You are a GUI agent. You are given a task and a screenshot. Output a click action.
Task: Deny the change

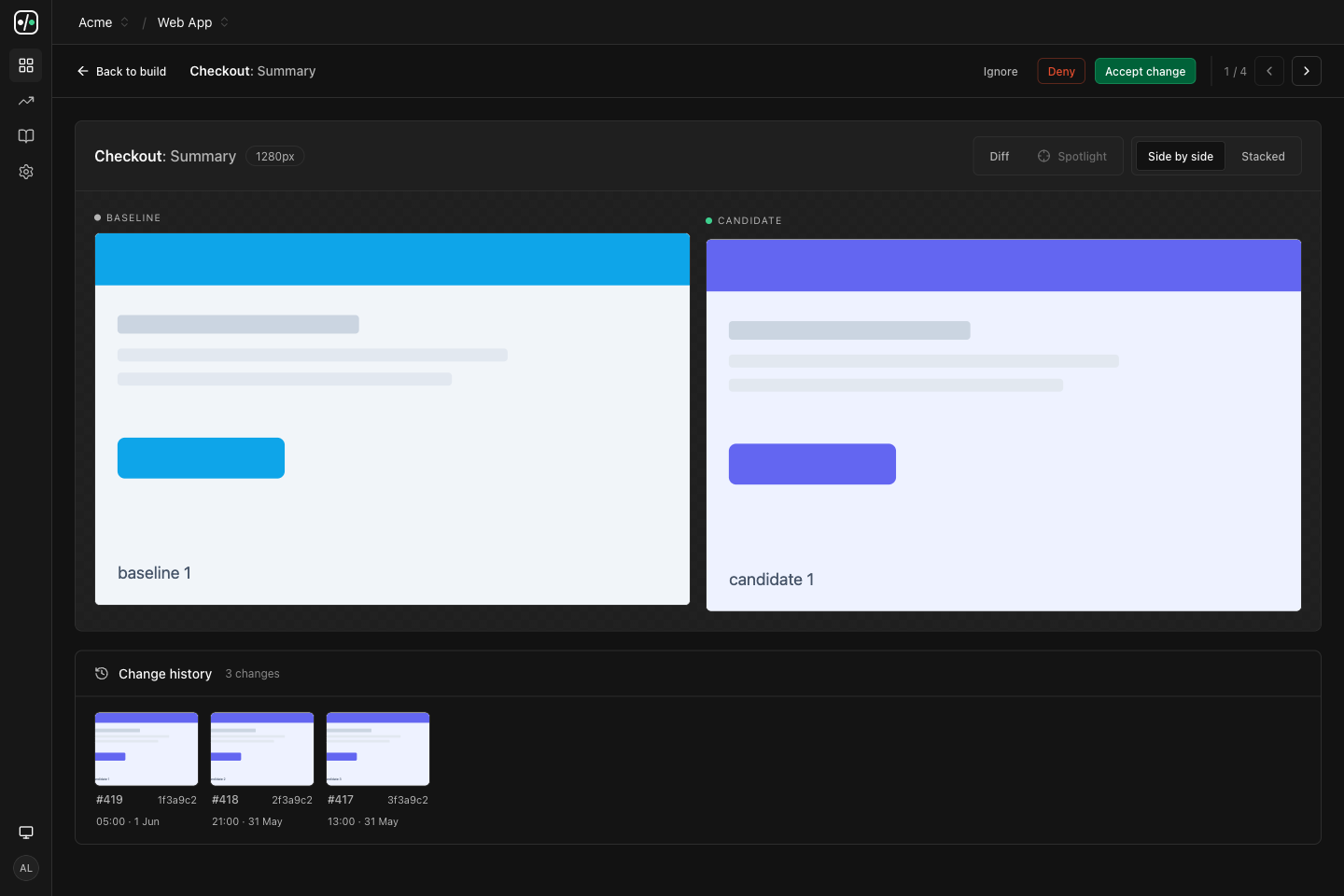[1061, 71]
